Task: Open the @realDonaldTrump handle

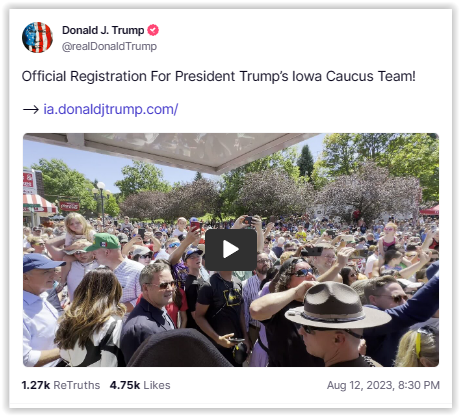Action: [x=109, y=46]
